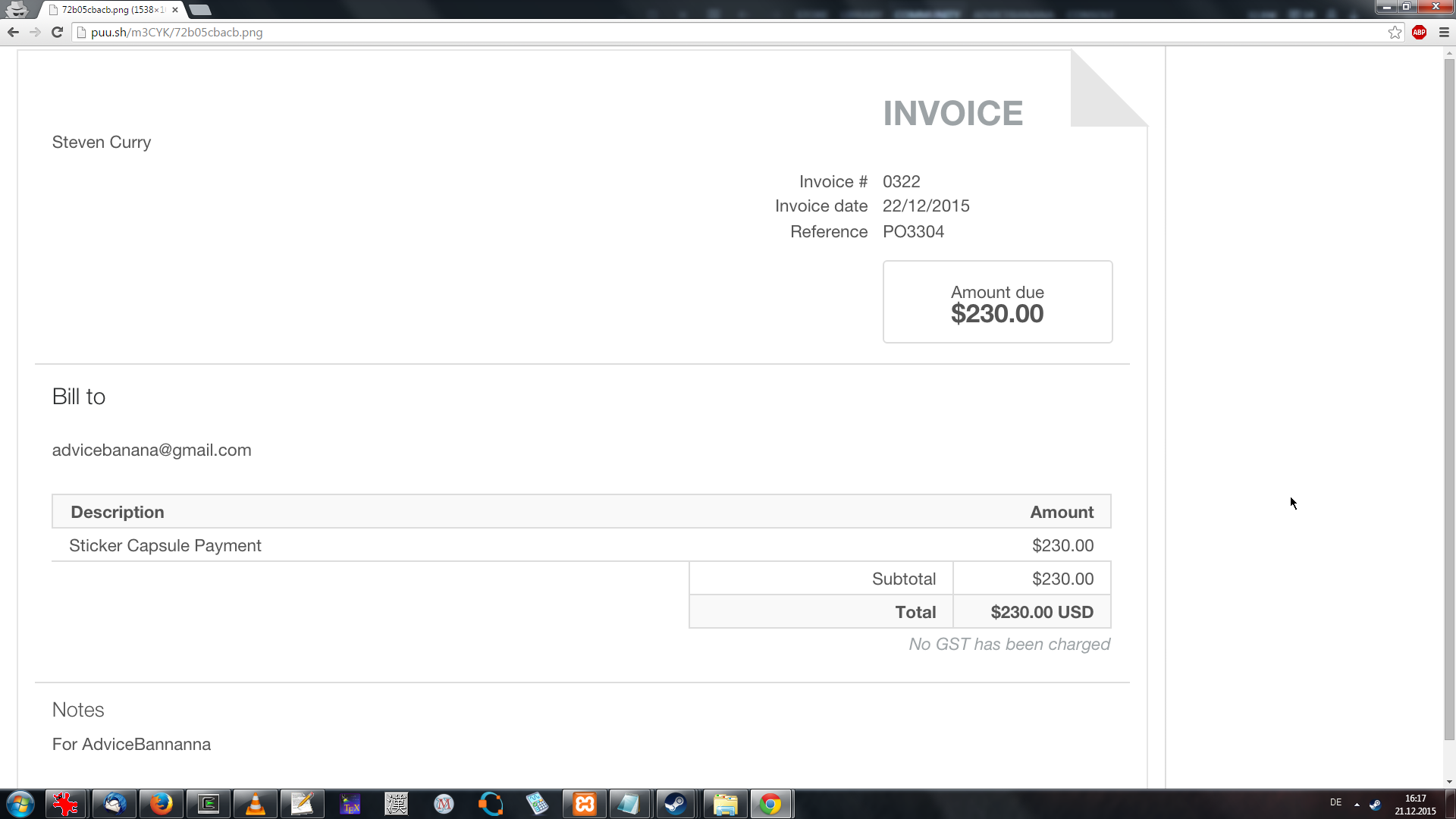Open a new tab button
Viewport: 1456px width, 819px height.
[x=200, y=10]
